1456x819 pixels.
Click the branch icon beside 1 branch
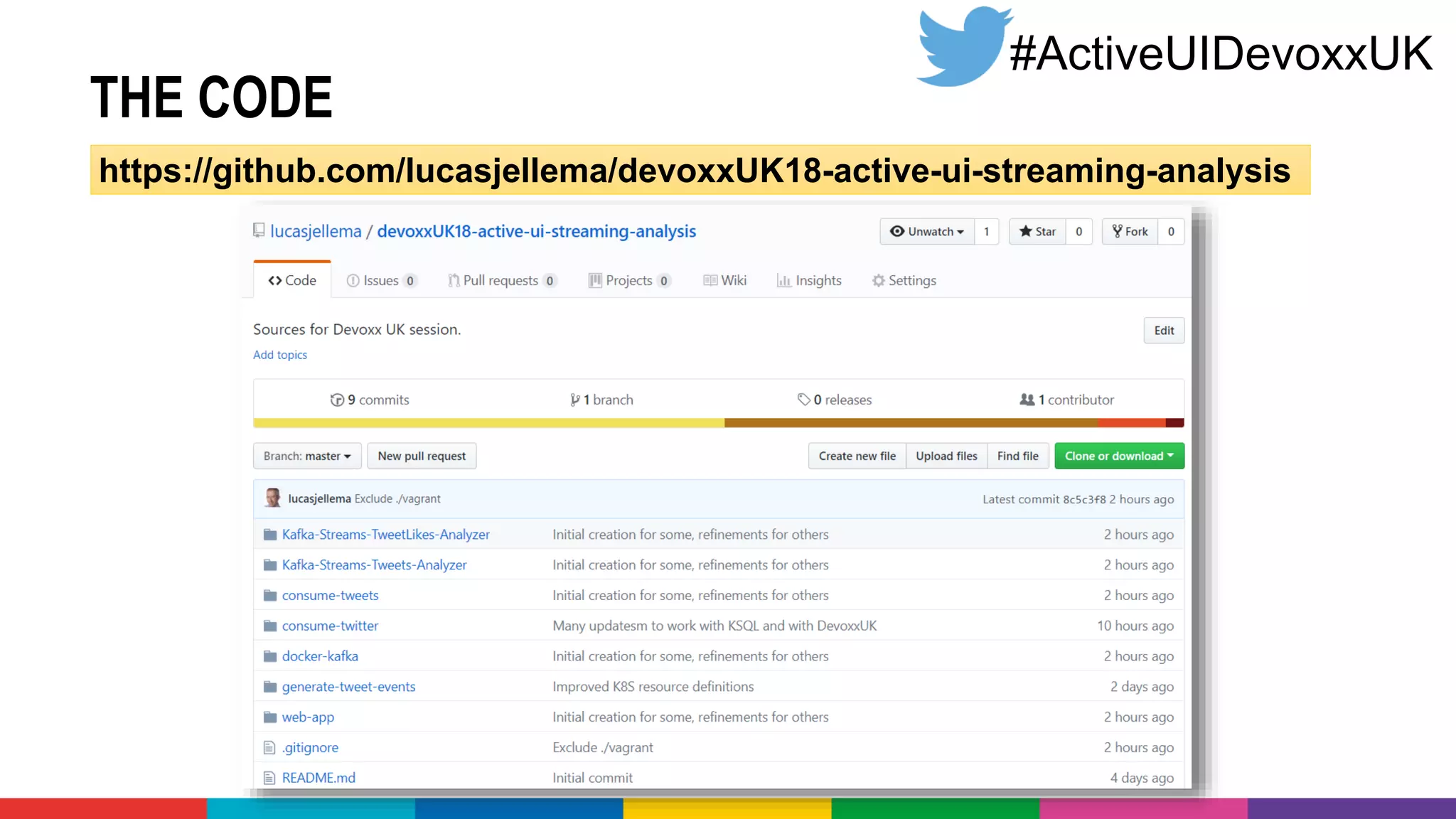click(x=574, y=400)
